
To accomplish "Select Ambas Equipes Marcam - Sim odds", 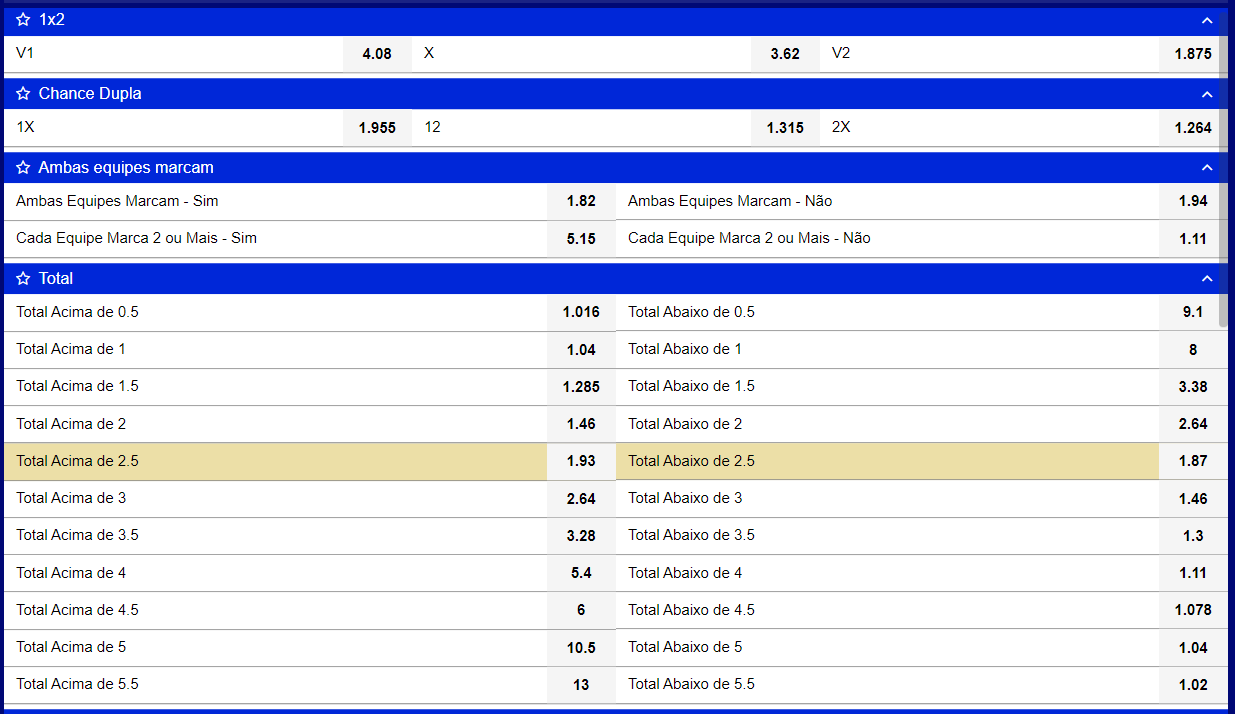I will tap(581, 201).
